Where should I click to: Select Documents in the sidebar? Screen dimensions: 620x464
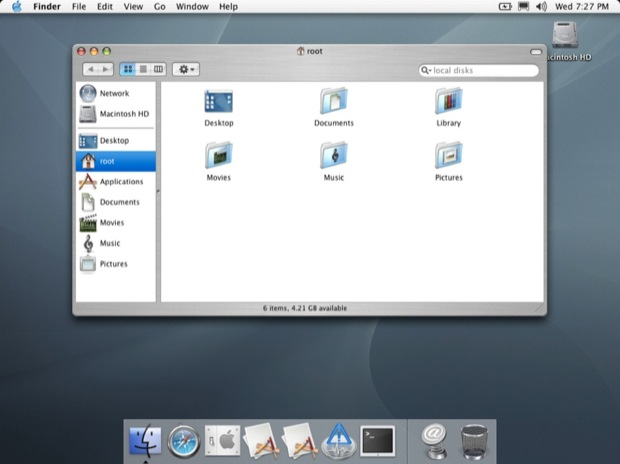pyautogui.click(x=116, y=202)
